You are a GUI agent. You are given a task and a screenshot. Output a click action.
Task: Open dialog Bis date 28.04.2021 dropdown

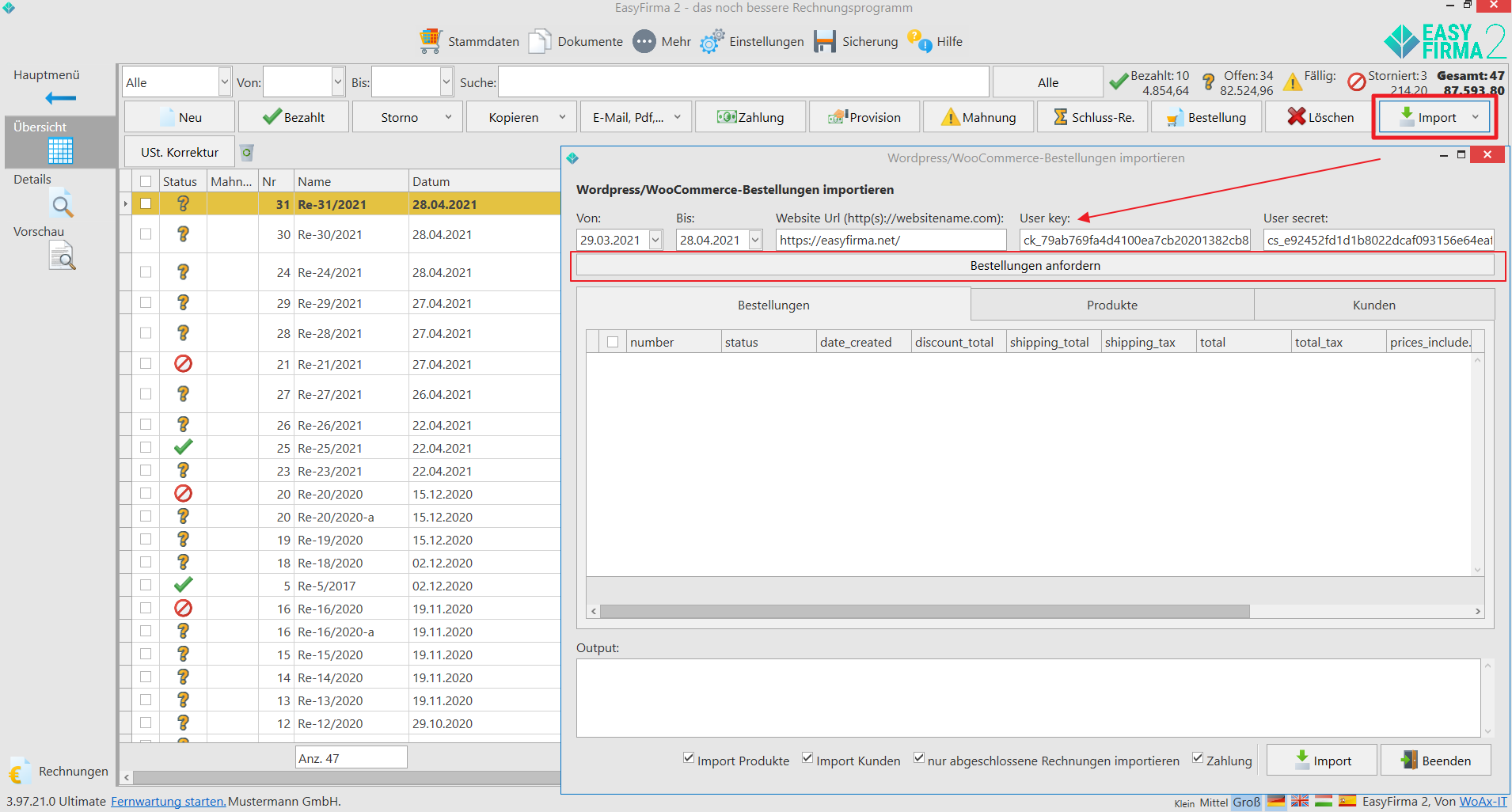755,240
